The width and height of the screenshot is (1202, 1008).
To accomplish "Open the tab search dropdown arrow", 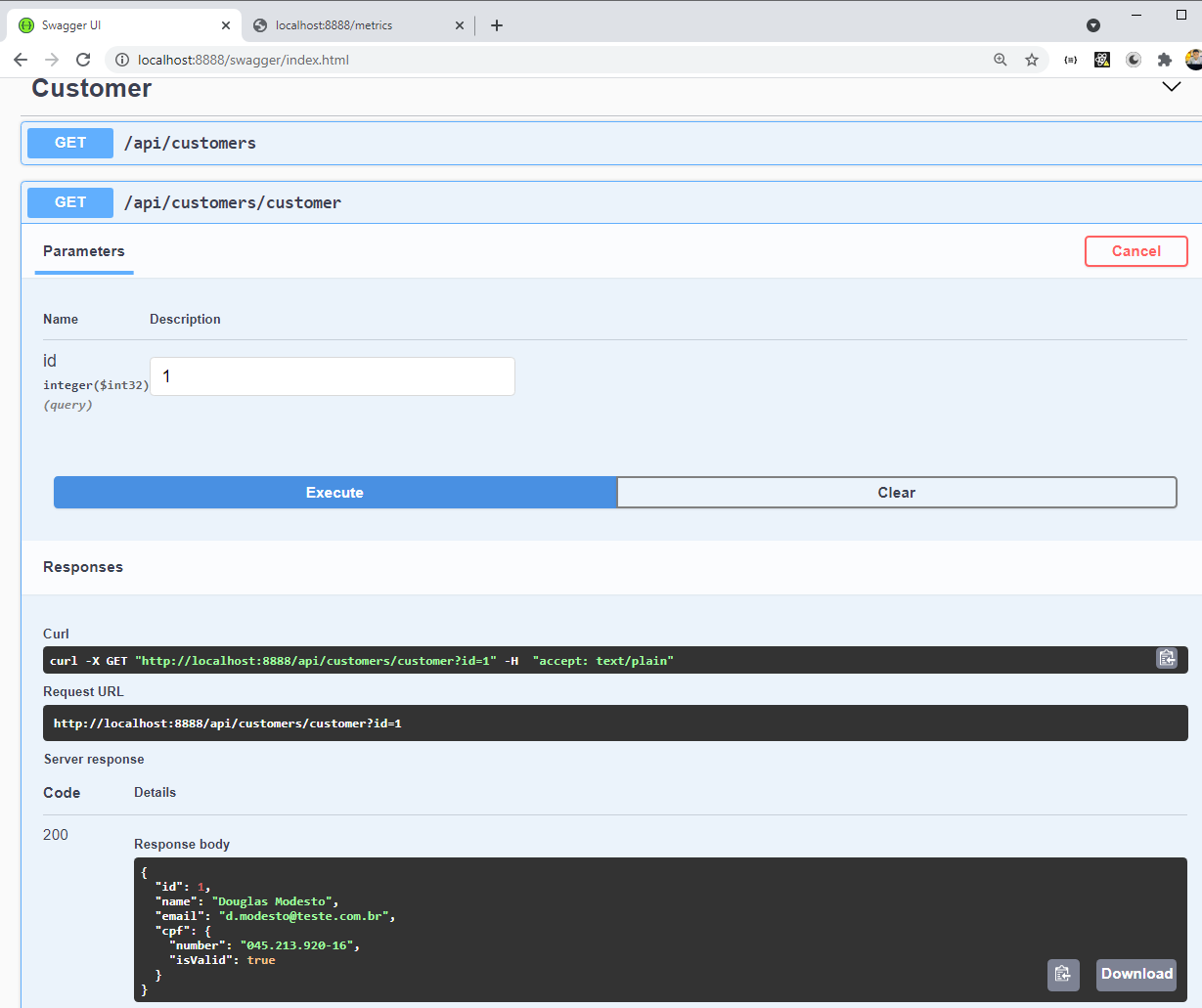I will click(x=1093, y=25).
